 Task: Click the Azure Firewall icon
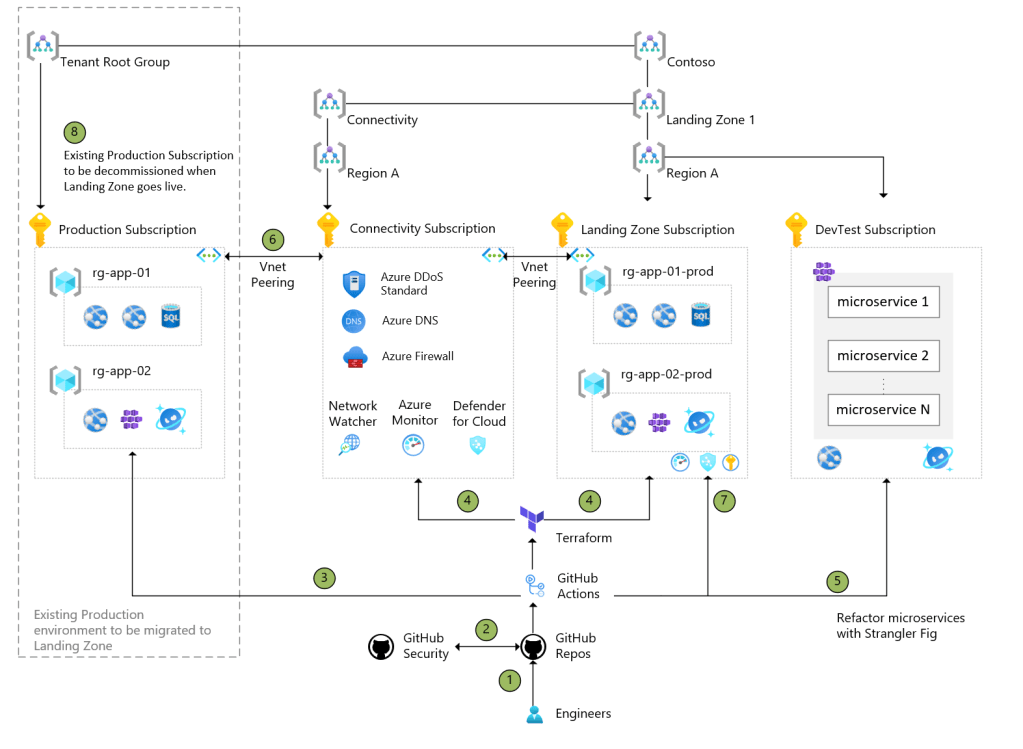(355, 356)
